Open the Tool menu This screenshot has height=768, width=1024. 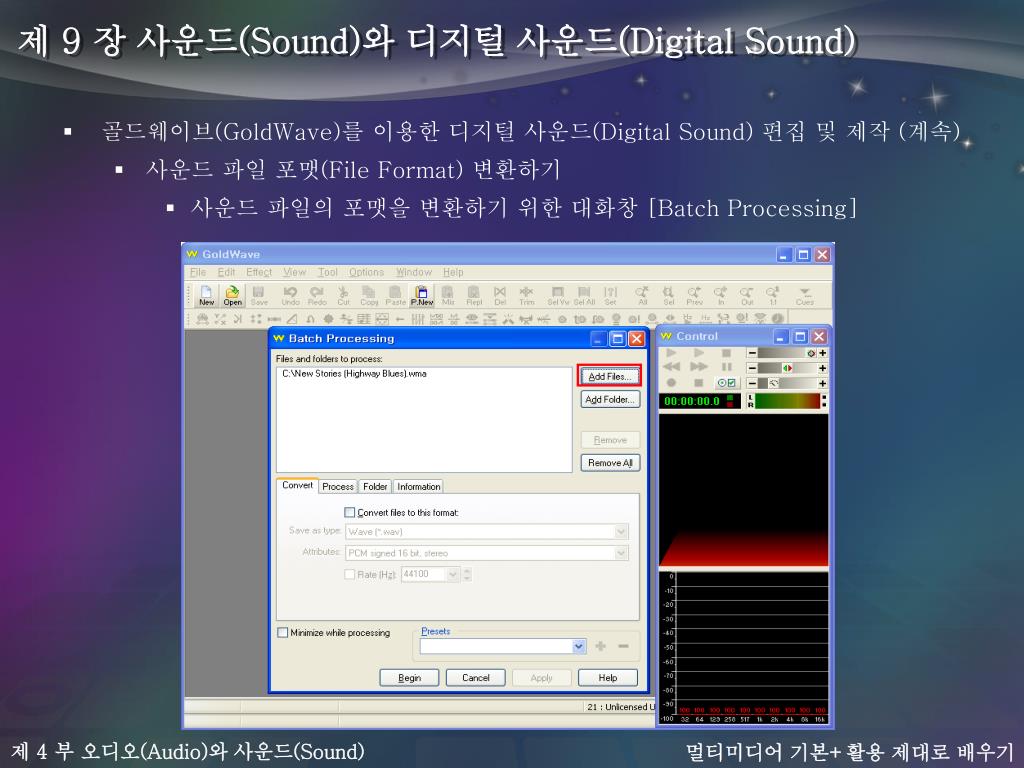[x=328, y=272]
